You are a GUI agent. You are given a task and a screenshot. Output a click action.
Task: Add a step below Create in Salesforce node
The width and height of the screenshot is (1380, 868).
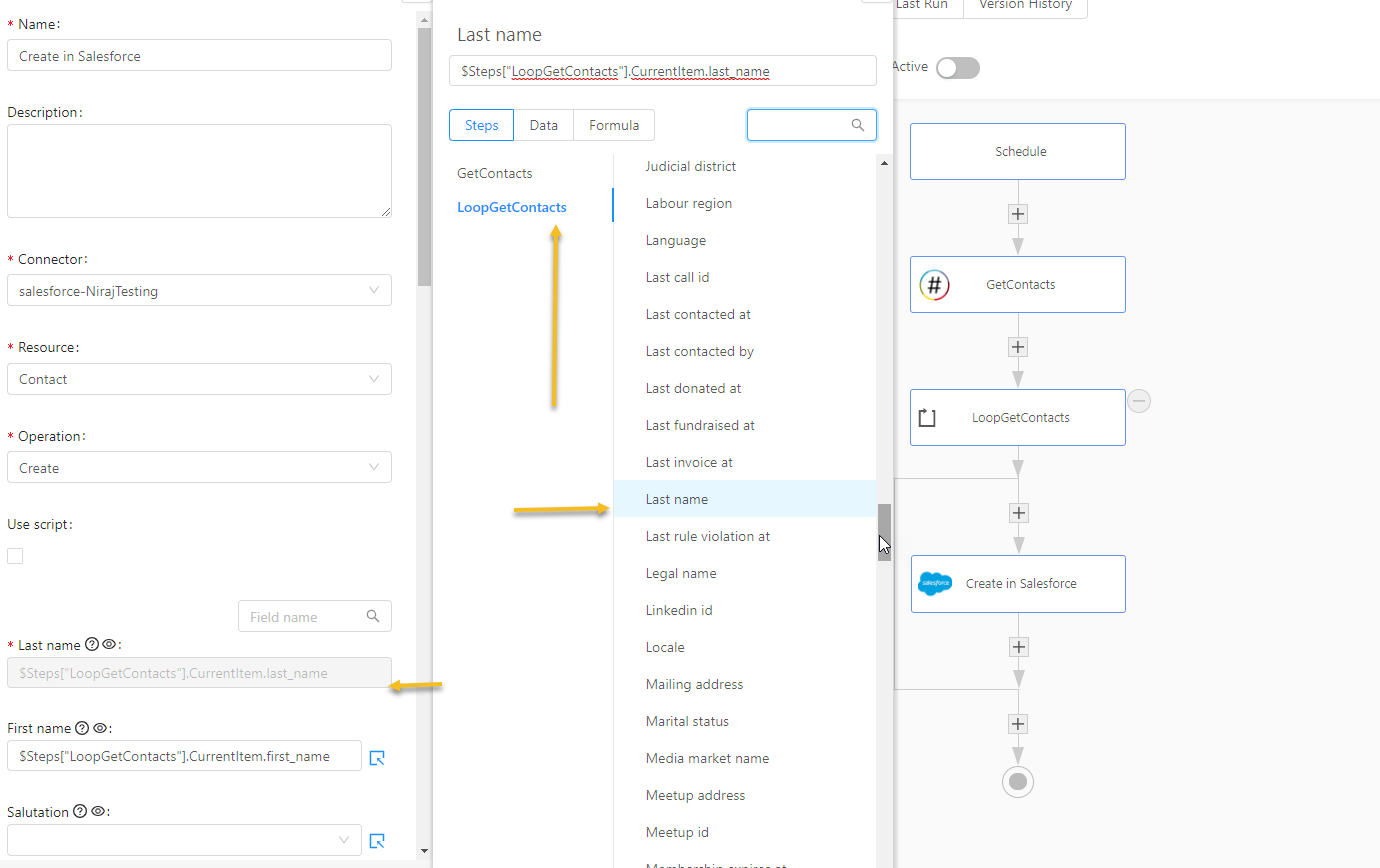tap(1018, 647)
